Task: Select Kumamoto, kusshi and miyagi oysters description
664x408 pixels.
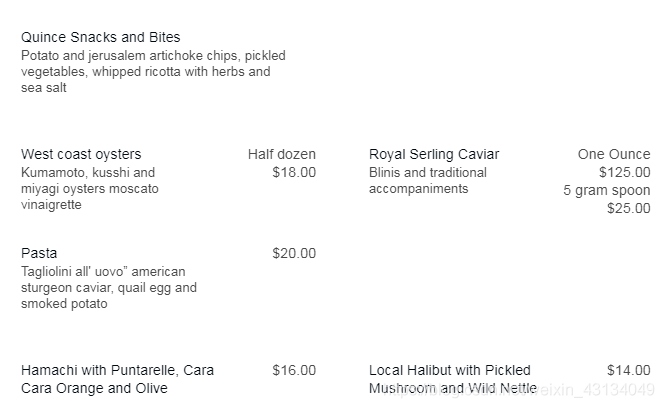Action: coord(90,189)
